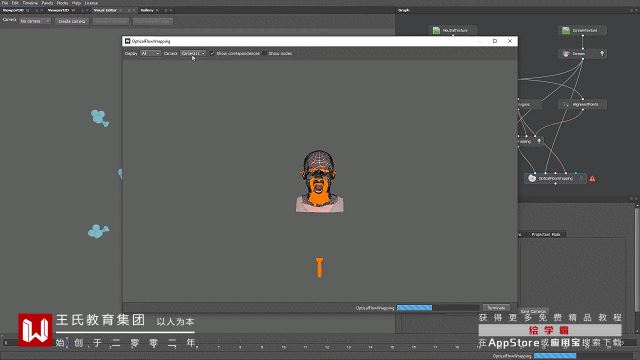Toggle the Scream node lightbulb visibility
Screen dimensions: 640x360
tap(602, 53)
